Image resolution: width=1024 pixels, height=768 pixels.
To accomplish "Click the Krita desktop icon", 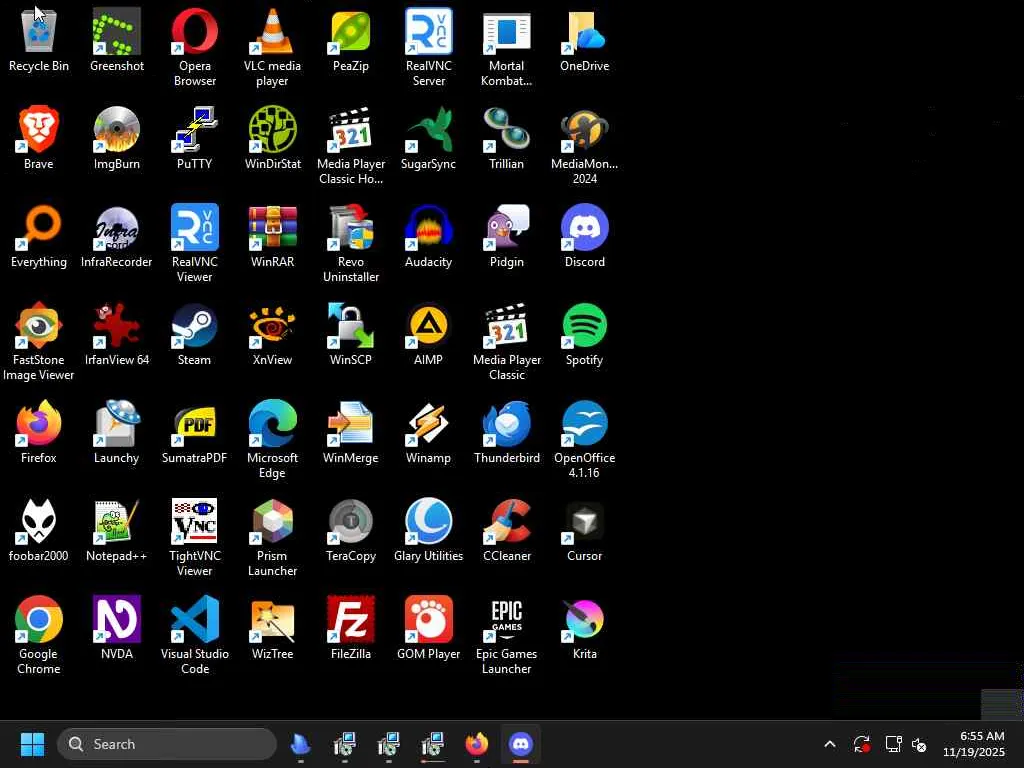I will (584, 619).
